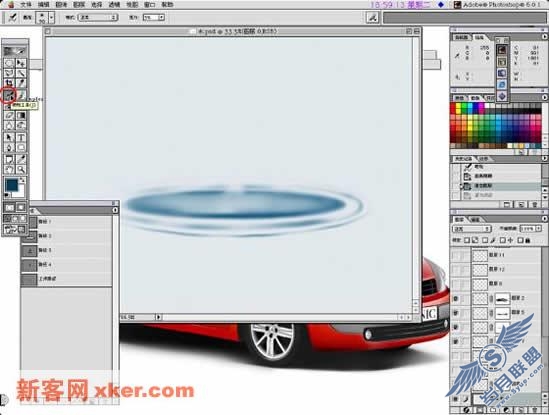The image size is (549, 415).
Task: Select the Hand tool
Action: [x=9, y=170]
